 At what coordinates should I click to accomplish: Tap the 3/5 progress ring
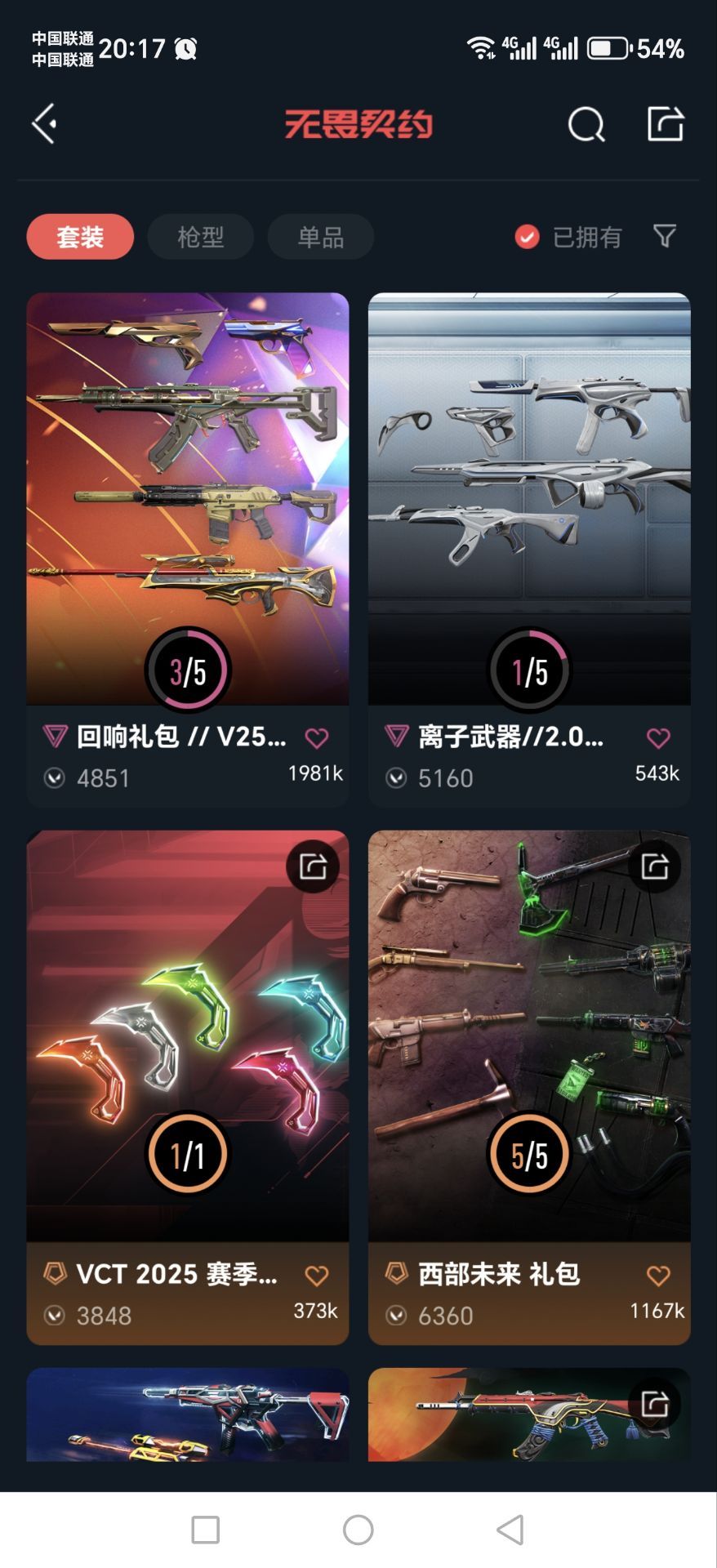(x=188, y=670)
